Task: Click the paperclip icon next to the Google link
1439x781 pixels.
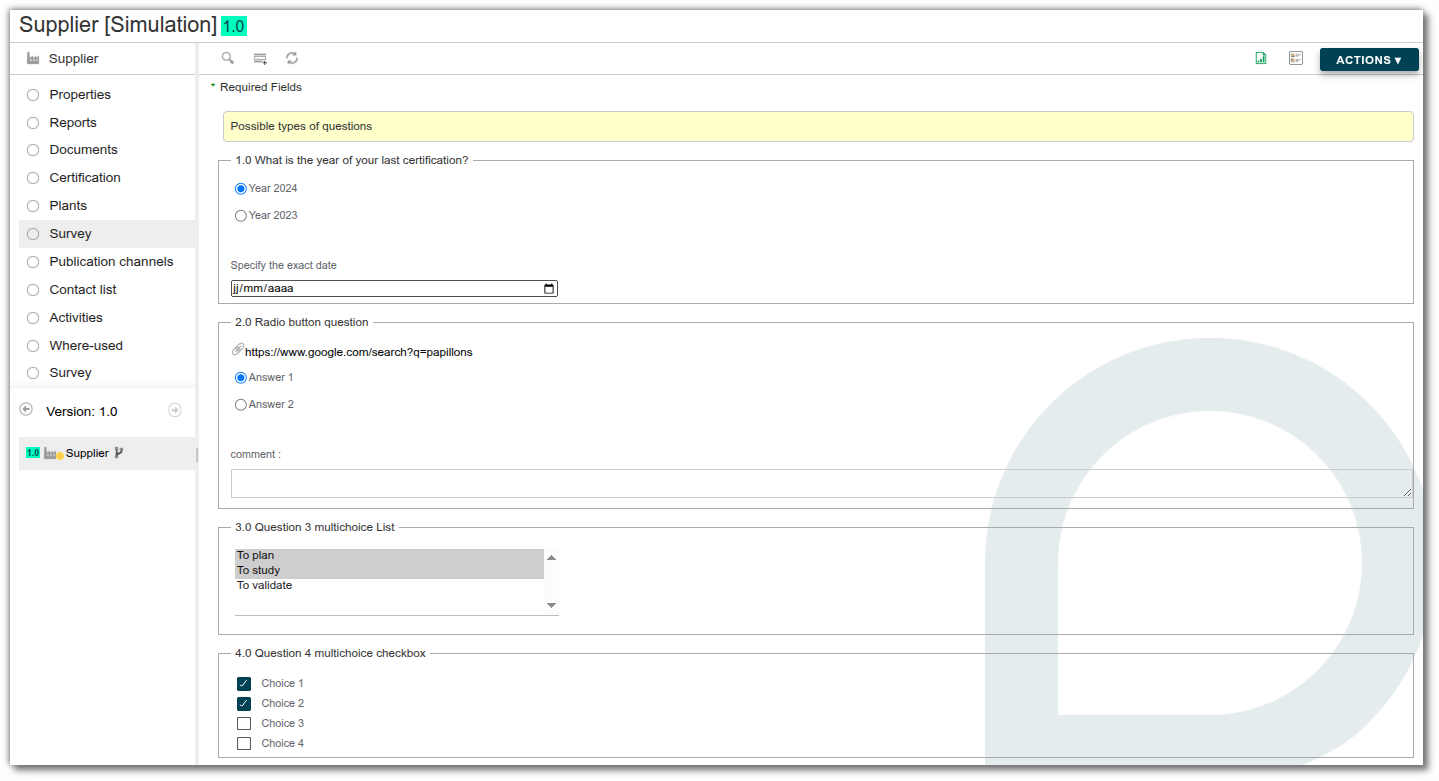Action: coord(237,350)
